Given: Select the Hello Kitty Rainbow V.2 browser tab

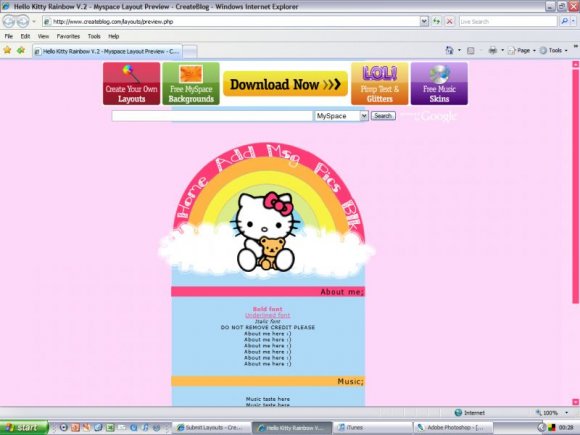Looking at the screenshot, I should tap(107, 51).
